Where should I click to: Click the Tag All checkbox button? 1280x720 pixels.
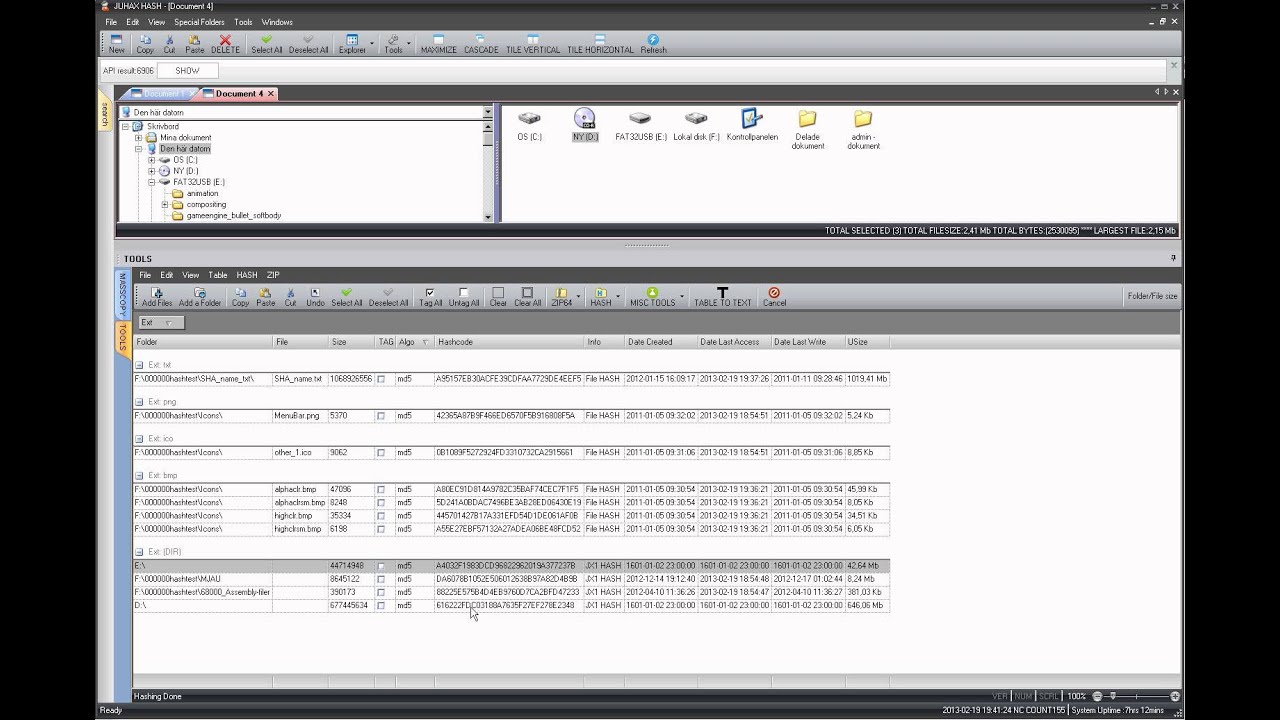click(430, 297)
